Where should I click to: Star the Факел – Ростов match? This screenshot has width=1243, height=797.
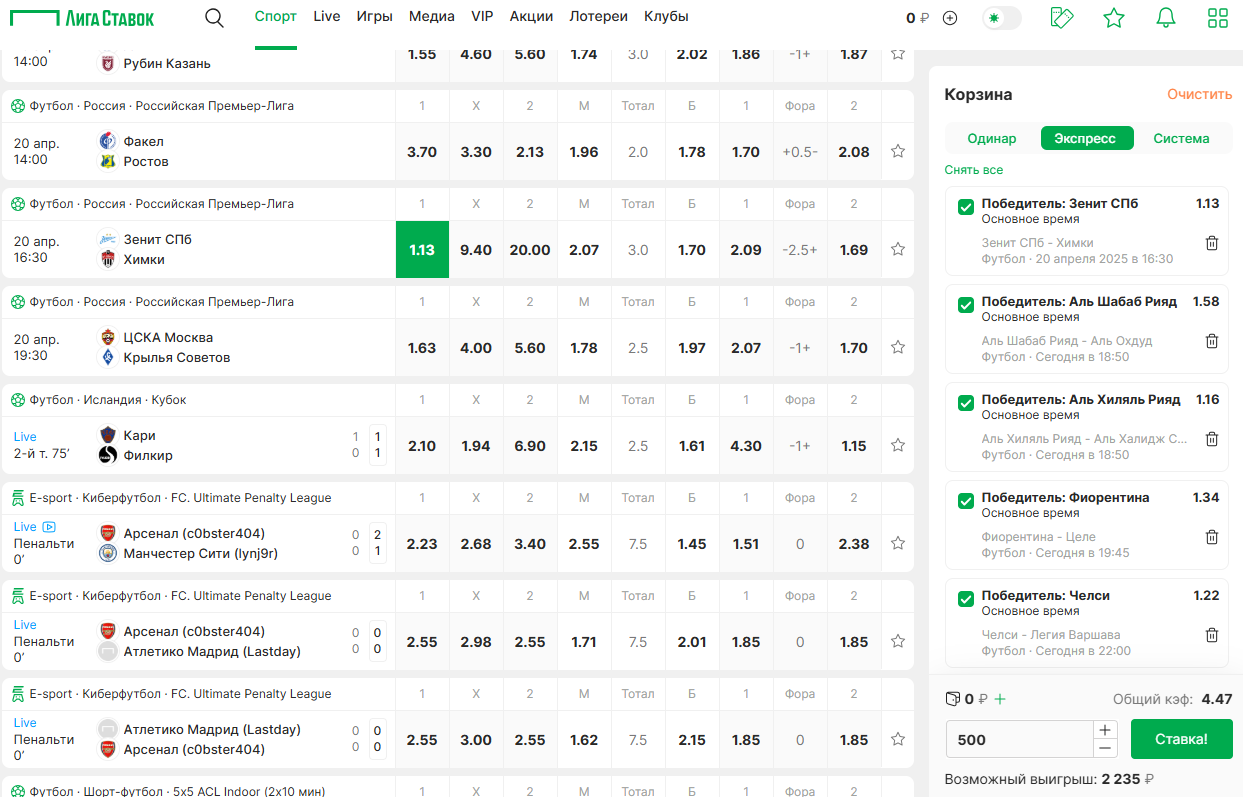tap(898, 151)
